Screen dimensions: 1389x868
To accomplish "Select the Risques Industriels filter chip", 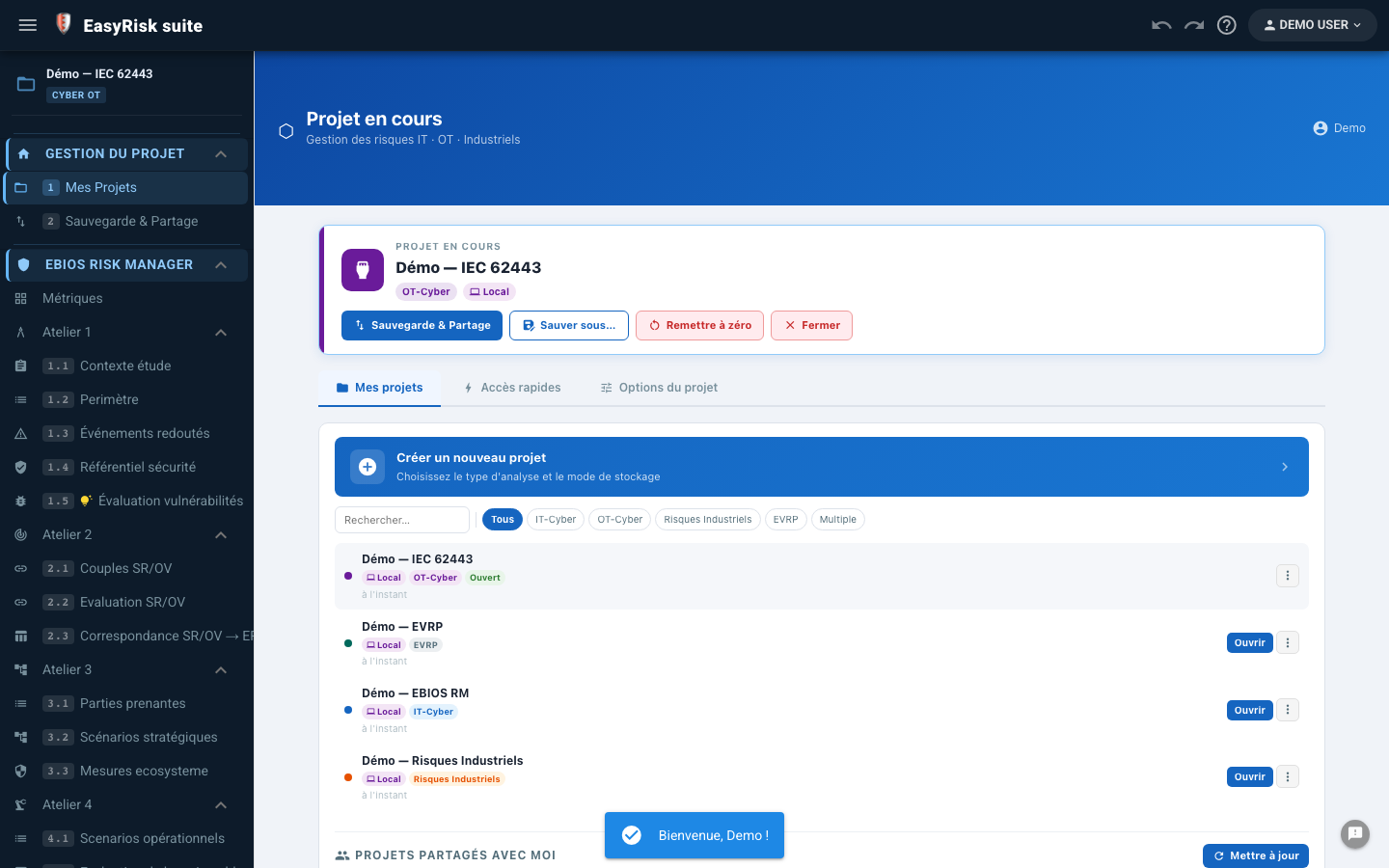I will pyautogui.click(x=708, y=520).
